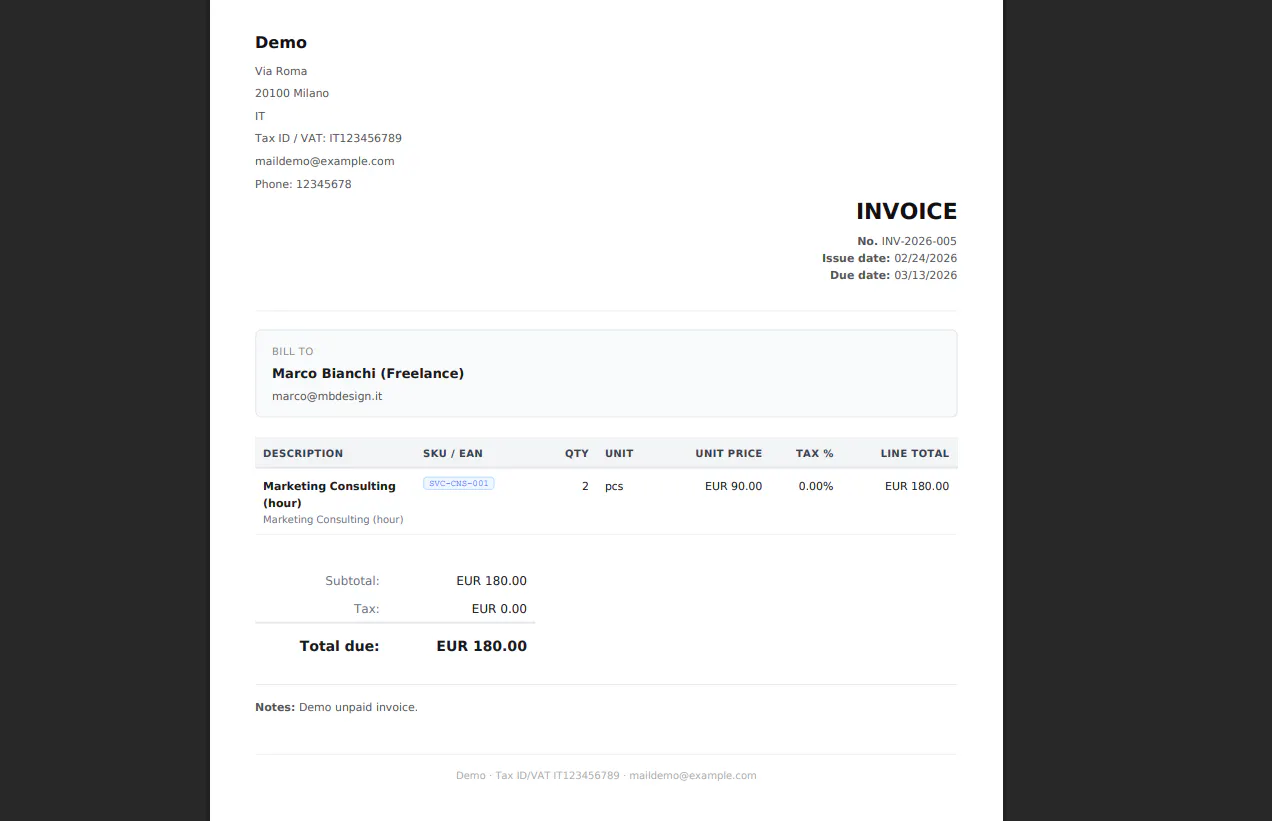Click the maildemo@example.com email in header

(325, 161)
